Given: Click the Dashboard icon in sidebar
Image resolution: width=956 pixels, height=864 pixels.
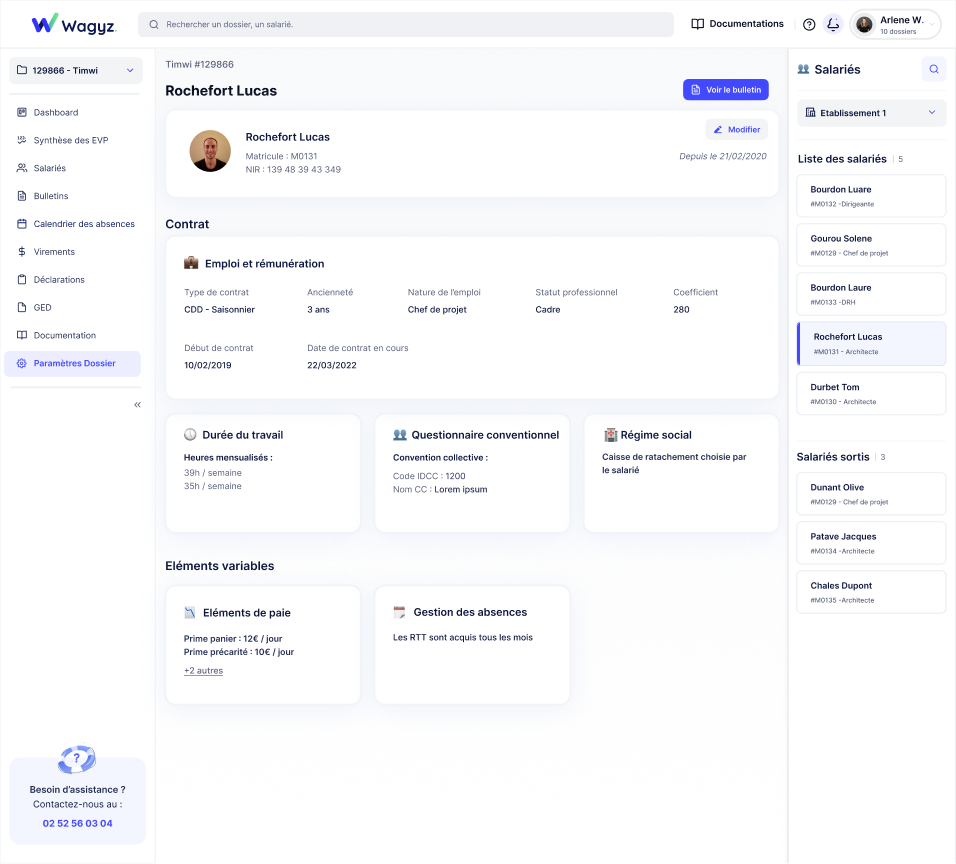Looking at the screenshot, I should tap(22, 112).
